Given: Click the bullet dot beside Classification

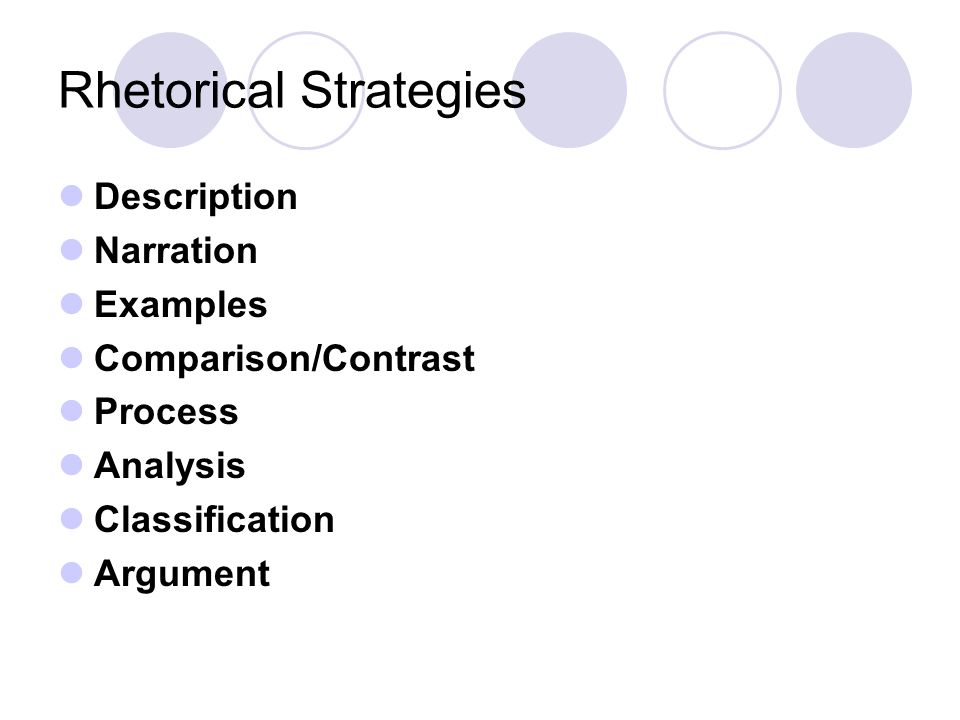Looking at the screenshot, I should (x=72, y=519).
